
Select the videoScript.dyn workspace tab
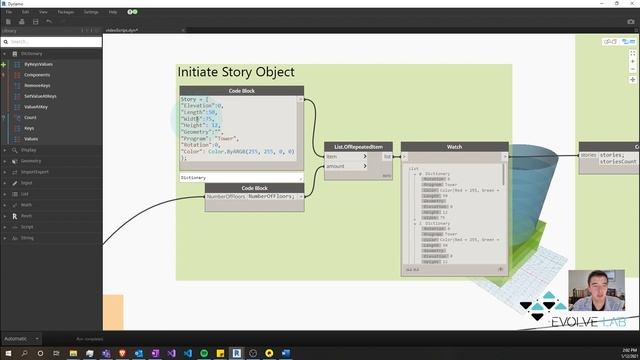click(x=122, y=30)
